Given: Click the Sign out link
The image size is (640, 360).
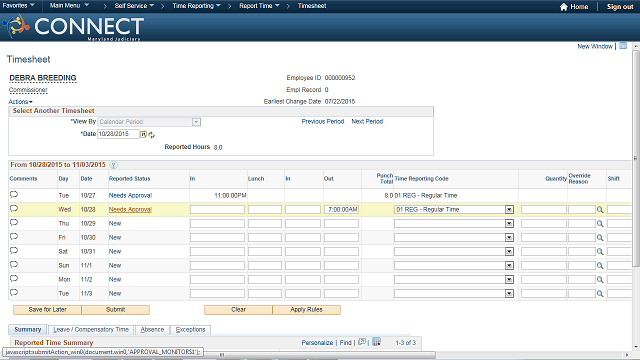Looking at the screenshot, I should tap(620, 7).
